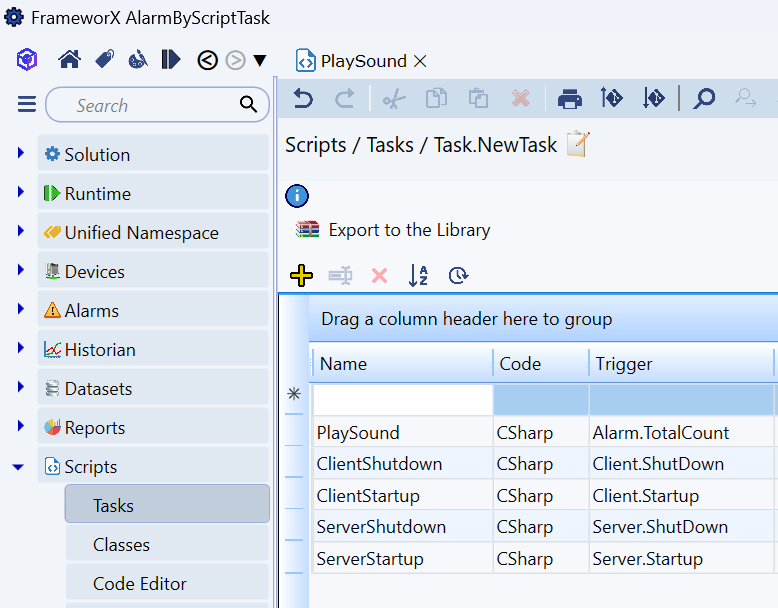
Task: Click the Trigger column header
Action: pyautogui.click(x=680, y=364)
